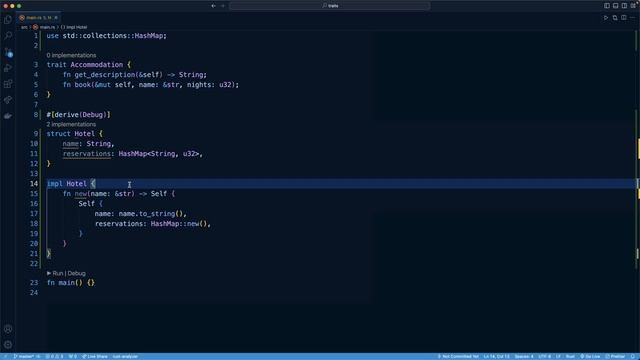640x360 pixels.
Task: Open errors and warnings count in status bar
Action: coord(54,356)
